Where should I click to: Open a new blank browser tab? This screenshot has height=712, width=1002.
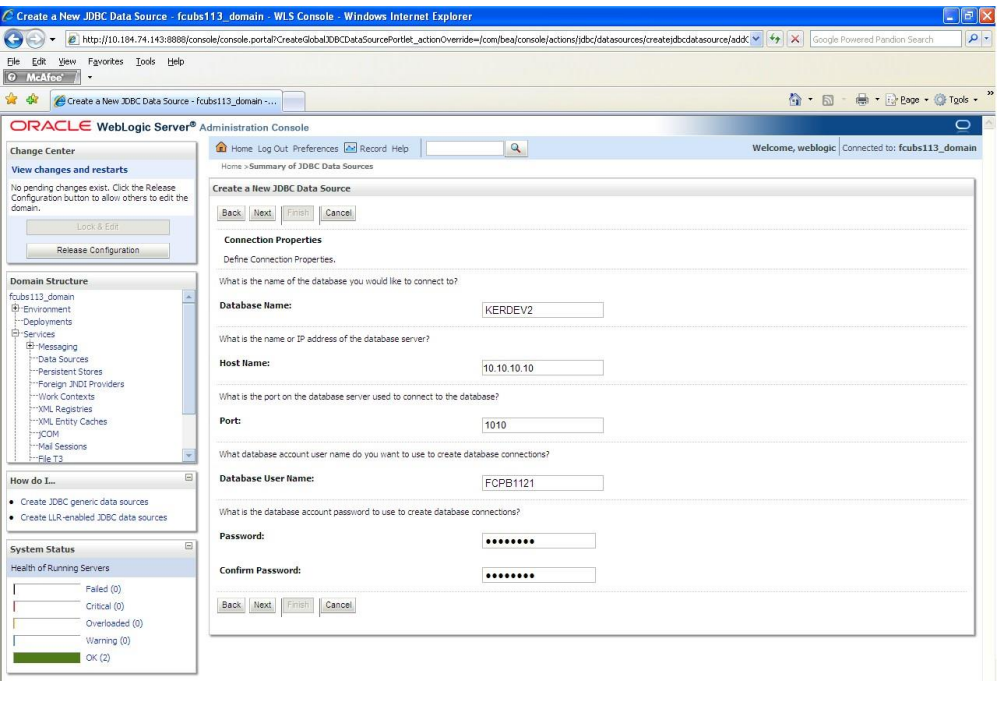point(293,101)
